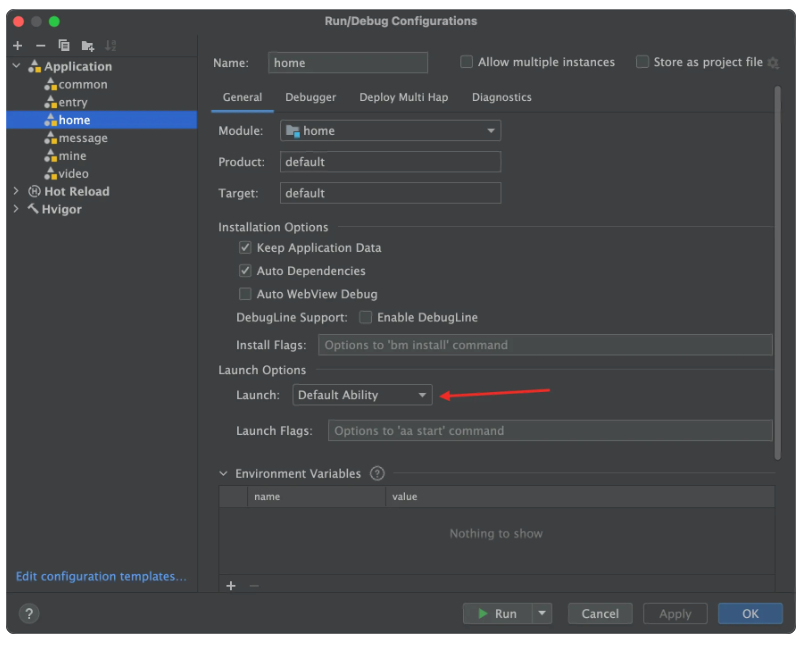Viewport: 806px width, 650px height.
Task: Toggle Allow multiple instances checkbox
Action: pos(466,62)
